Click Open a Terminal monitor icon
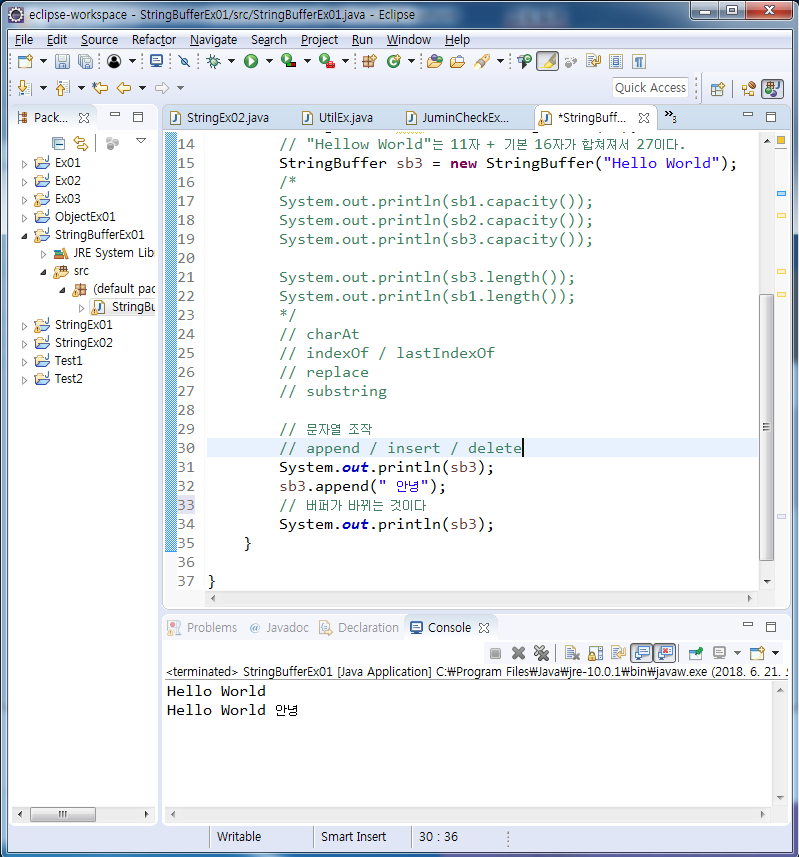The height and width of the screenshot is (857, 799). pyautogui.click(x=156, y=61)
